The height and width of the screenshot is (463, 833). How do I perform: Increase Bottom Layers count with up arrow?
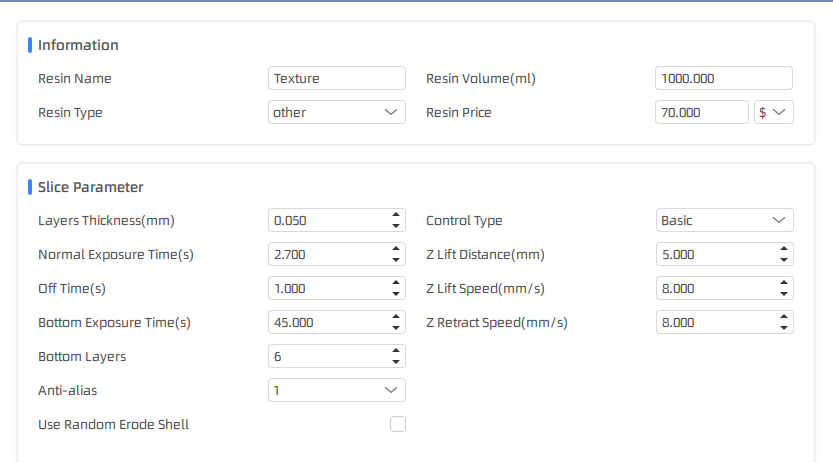[x=396, y=350]
